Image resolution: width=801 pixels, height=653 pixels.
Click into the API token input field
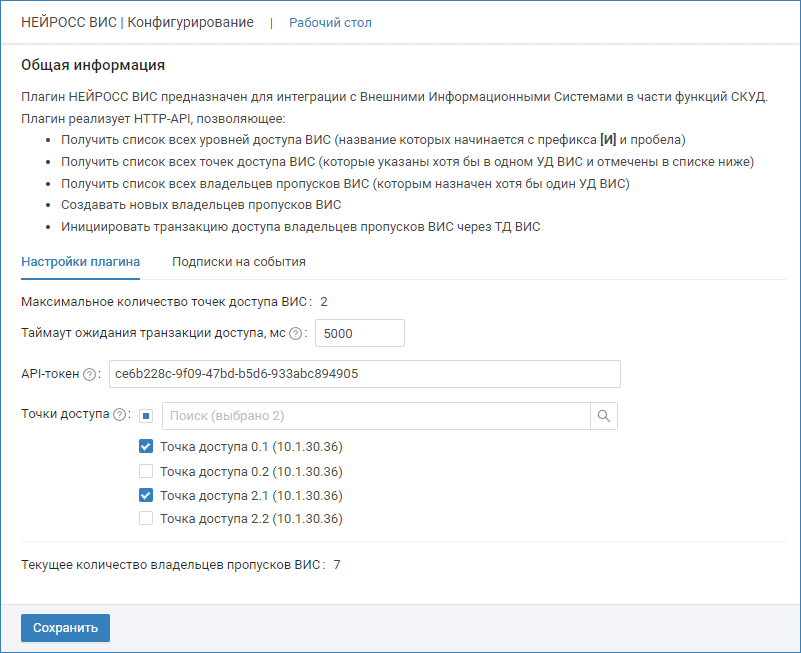364,374
